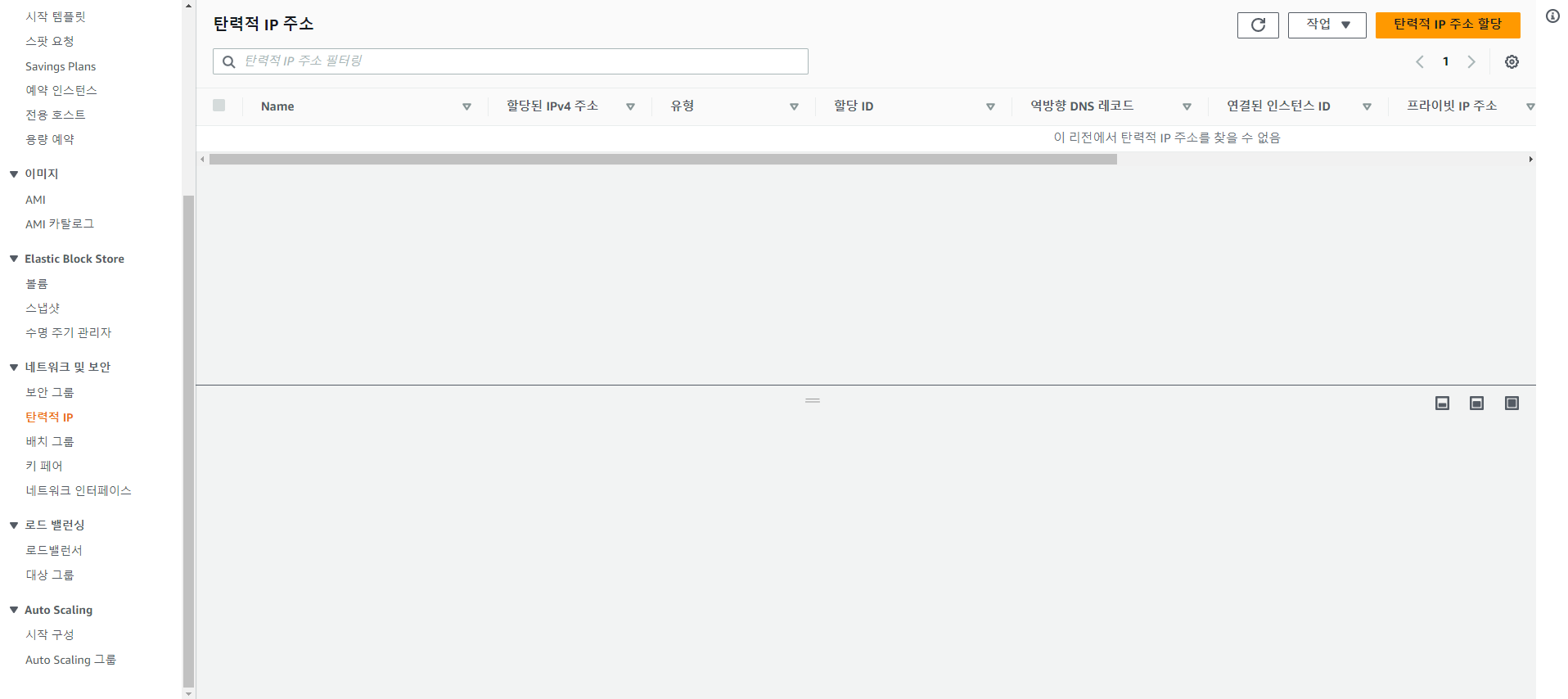Open 예약 인스턴스 in sidebar
The image size is (1568, 699).
click(x=61, y=90)
